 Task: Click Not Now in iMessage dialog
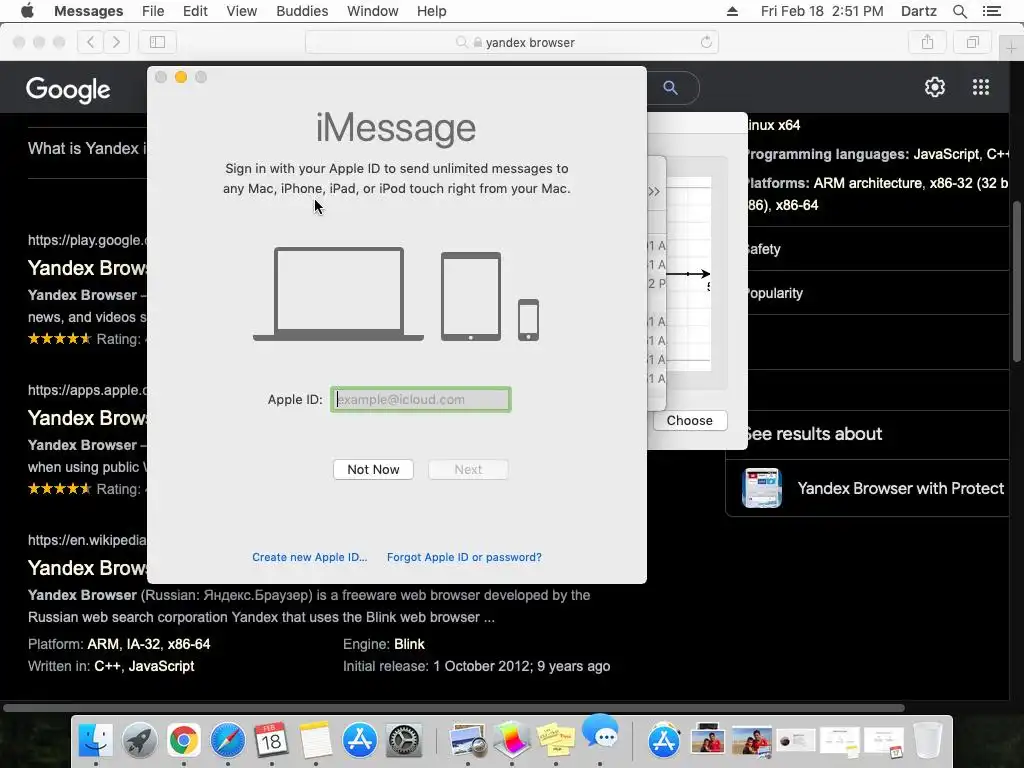pos(373,470)
